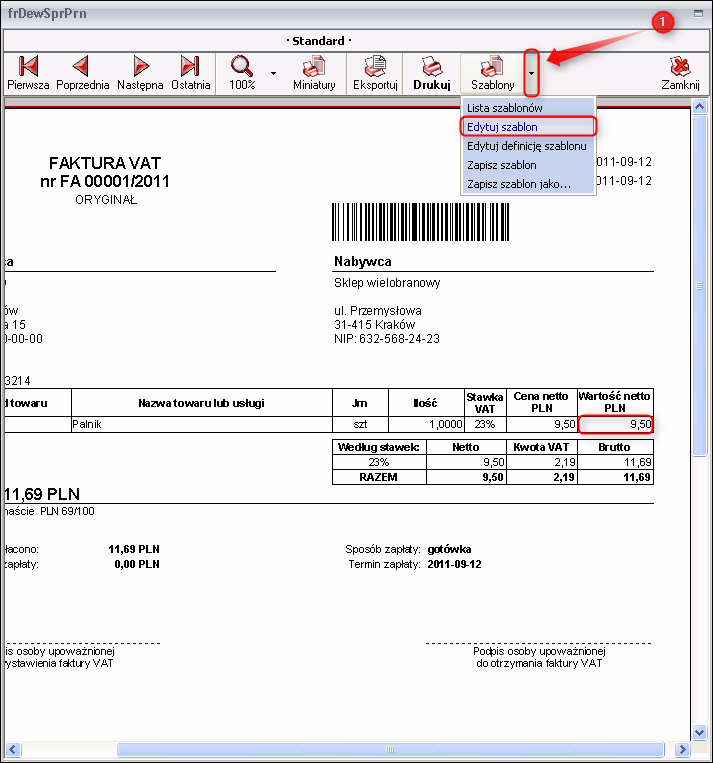
Task: Export the document via Eksportuj
Action: [375, 73]
